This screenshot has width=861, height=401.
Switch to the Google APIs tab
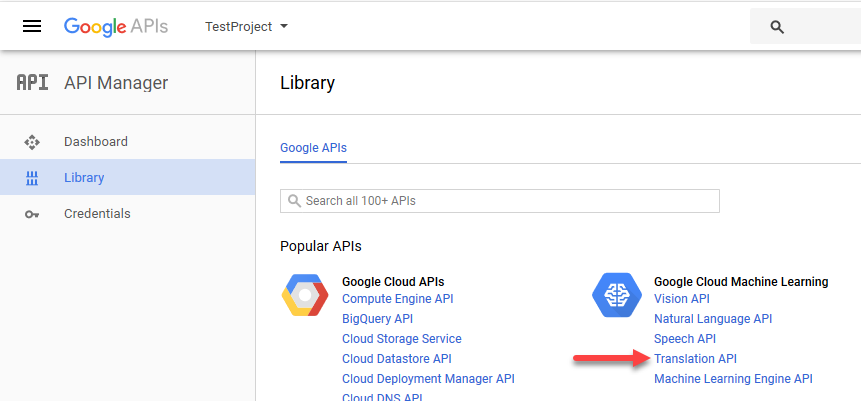click(x=313, y=147)
